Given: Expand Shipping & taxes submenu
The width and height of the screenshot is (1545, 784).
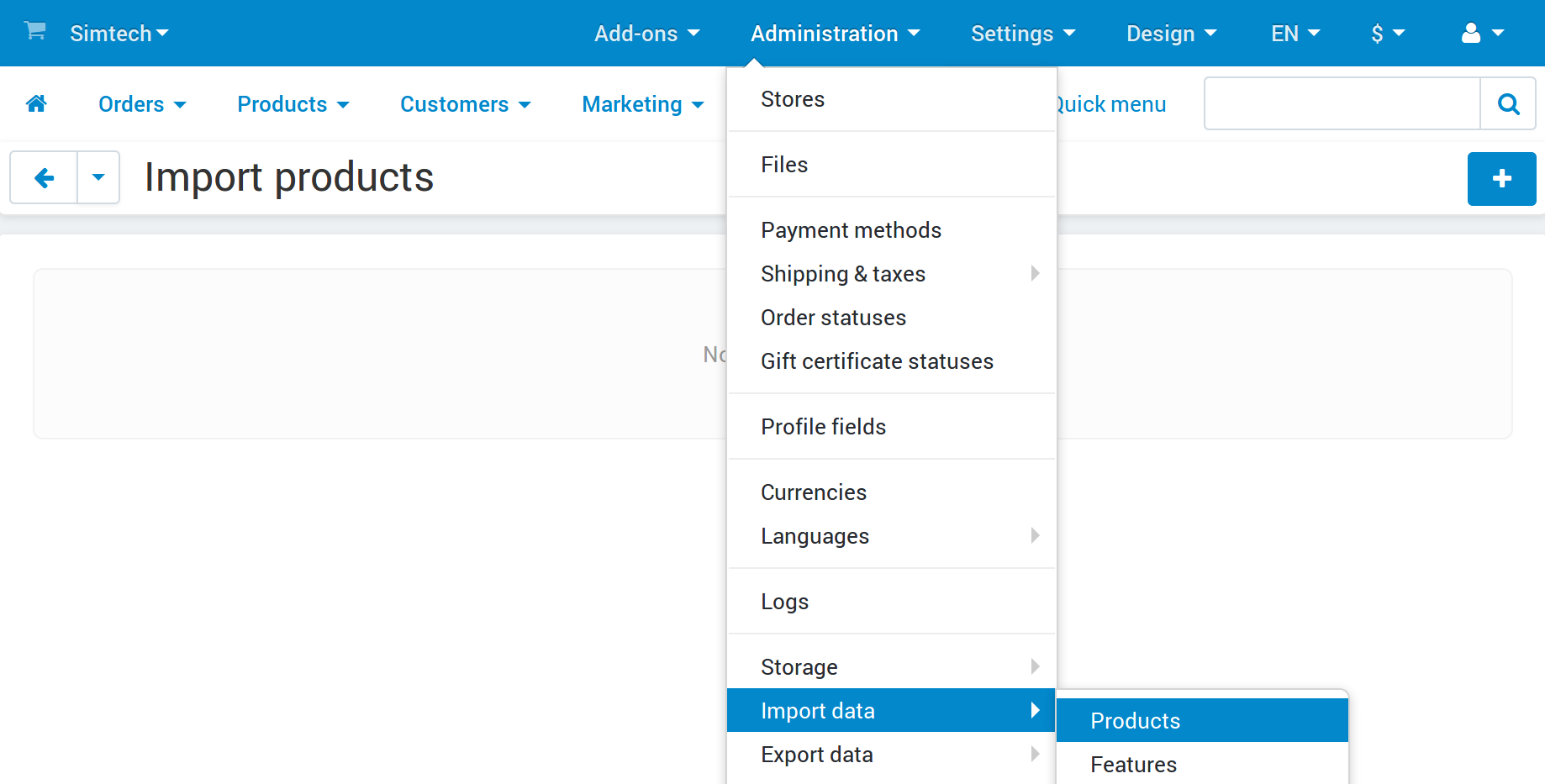Looking at the screenshot, I should tap(891, 274).
